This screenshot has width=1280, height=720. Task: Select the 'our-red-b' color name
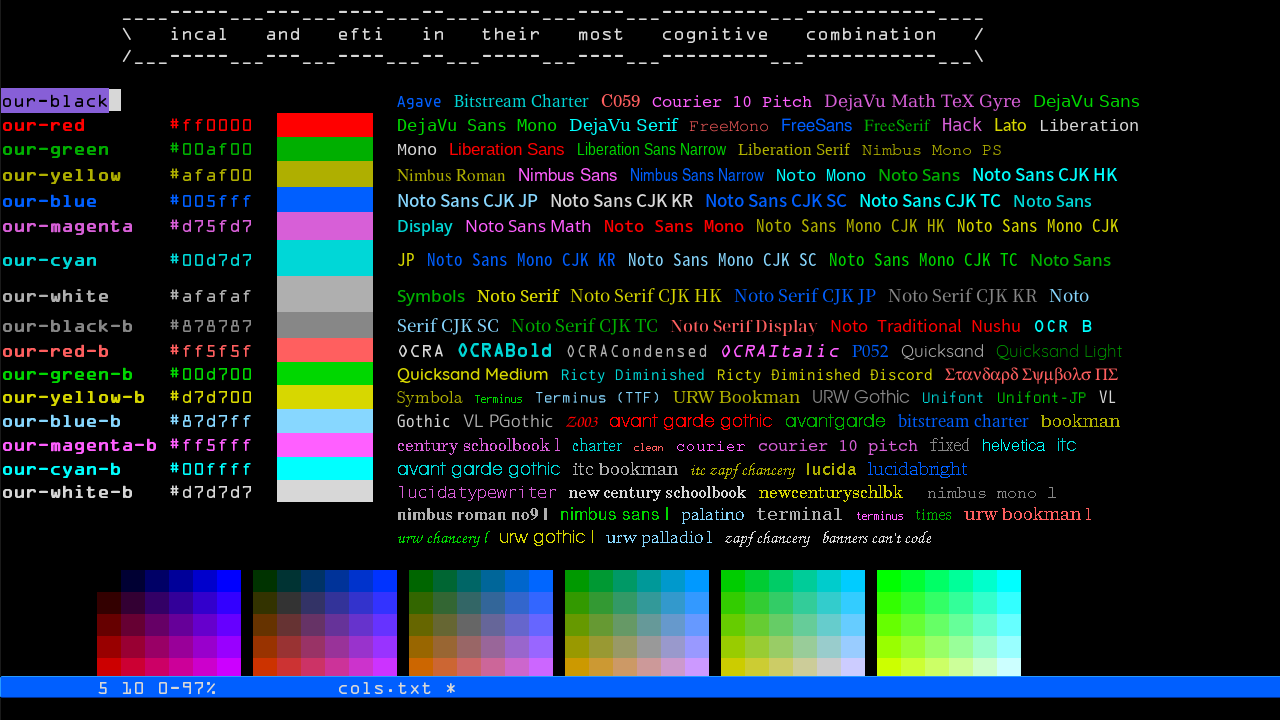click(55, 351)
